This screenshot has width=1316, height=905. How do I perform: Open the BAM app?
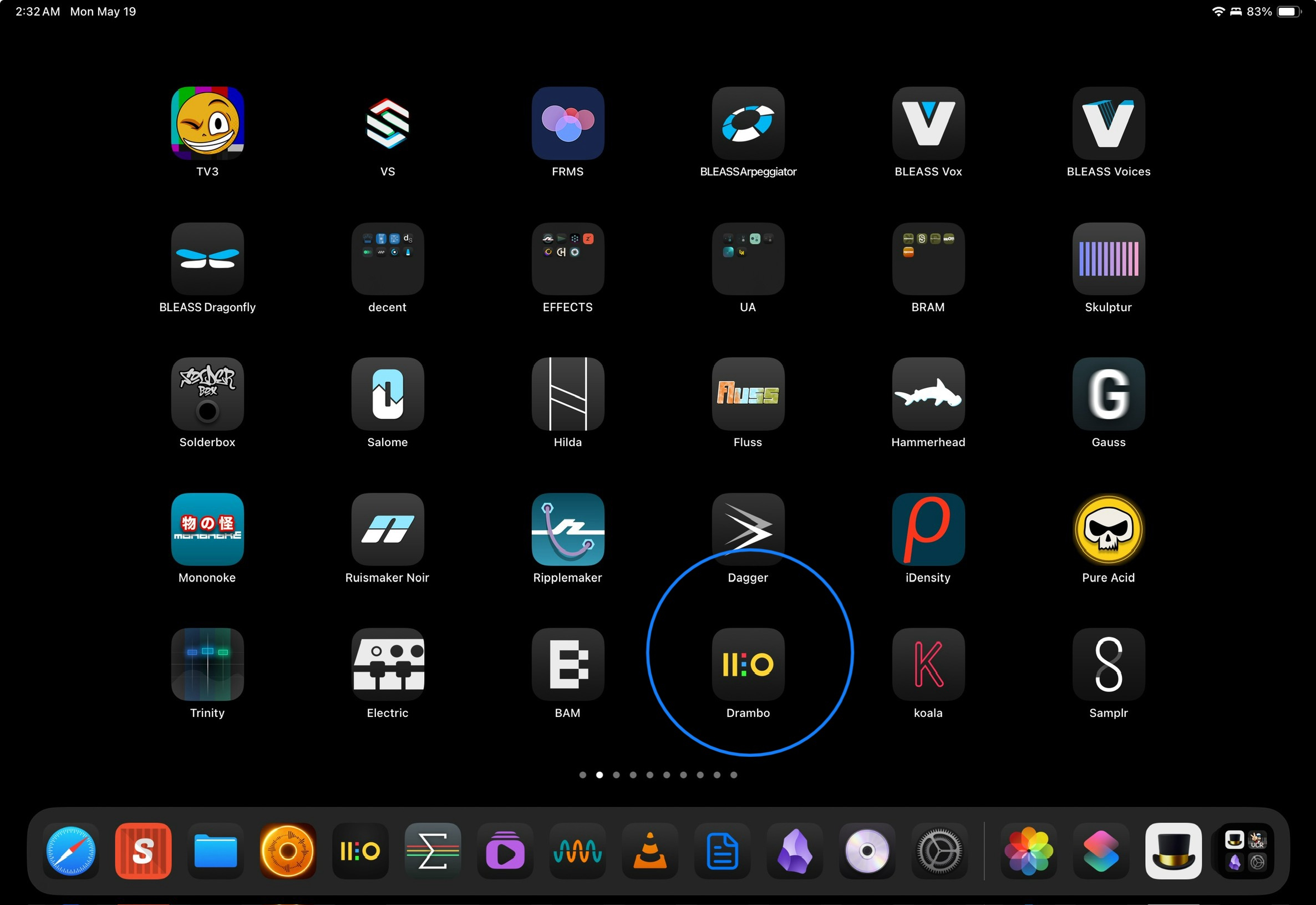[x=568, y=664]
